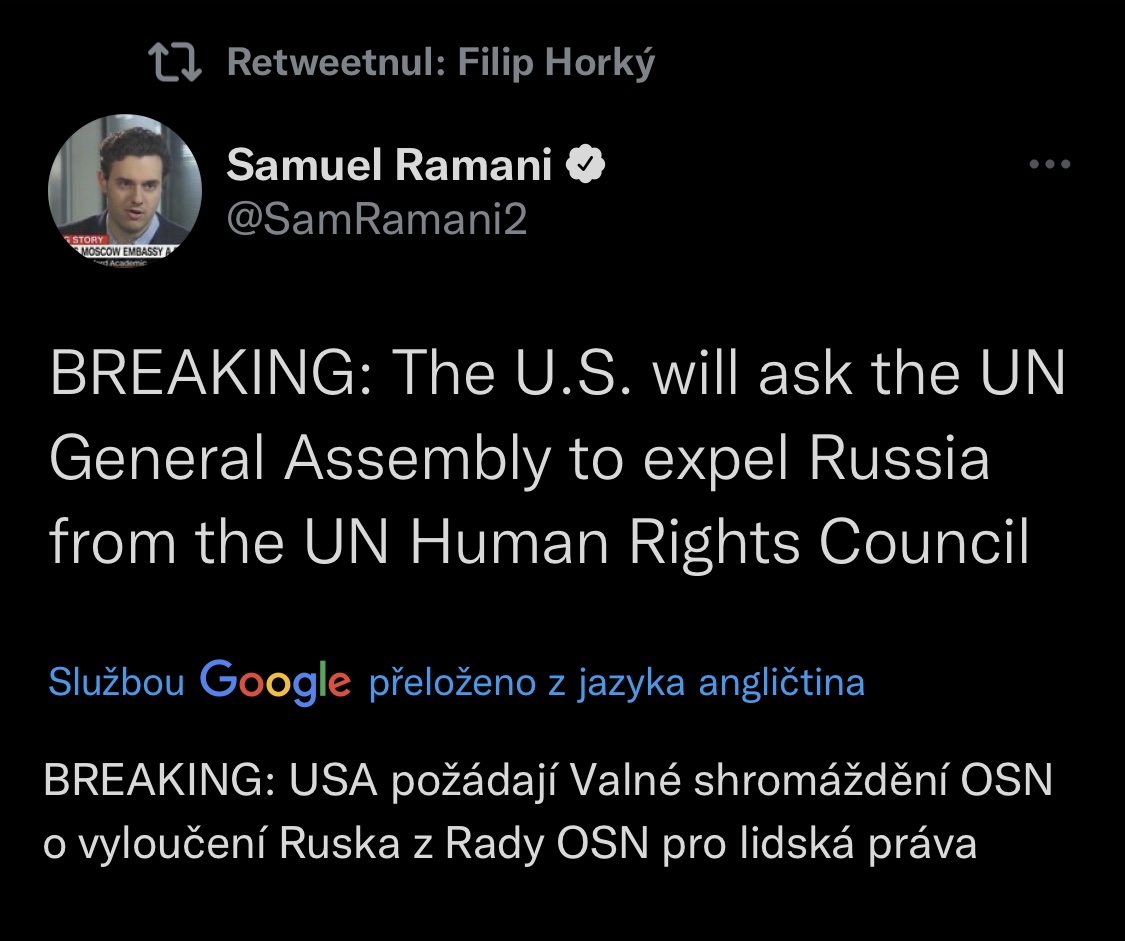Click the English line "General Assembly to expel Russia"
The width and height of the screenshot is (1125, 941).
(x=519, y=459)
